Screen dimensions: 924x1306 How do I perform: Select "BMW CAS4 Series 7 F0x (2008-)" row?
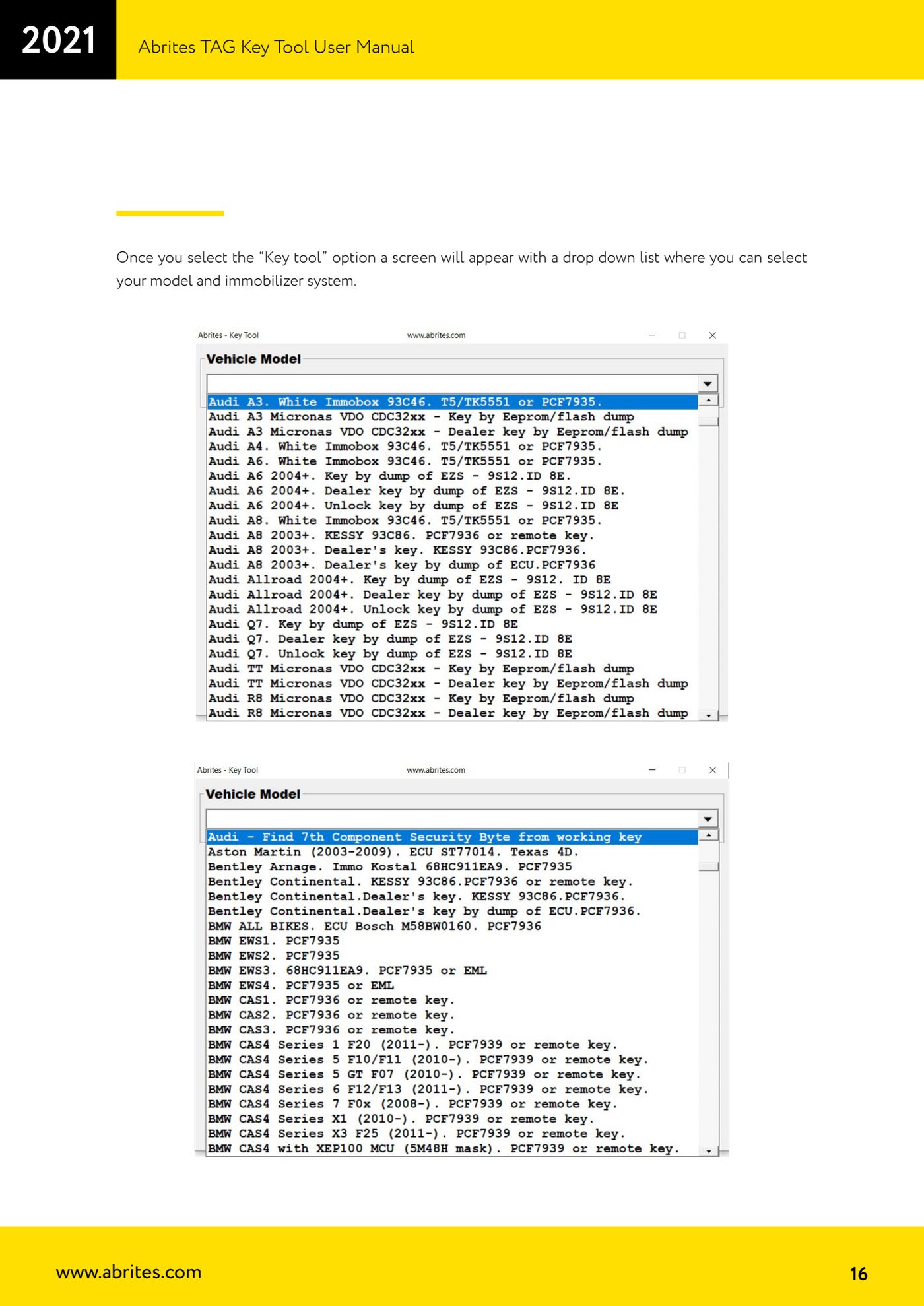pyautogui.click(x=453, y=1104)
